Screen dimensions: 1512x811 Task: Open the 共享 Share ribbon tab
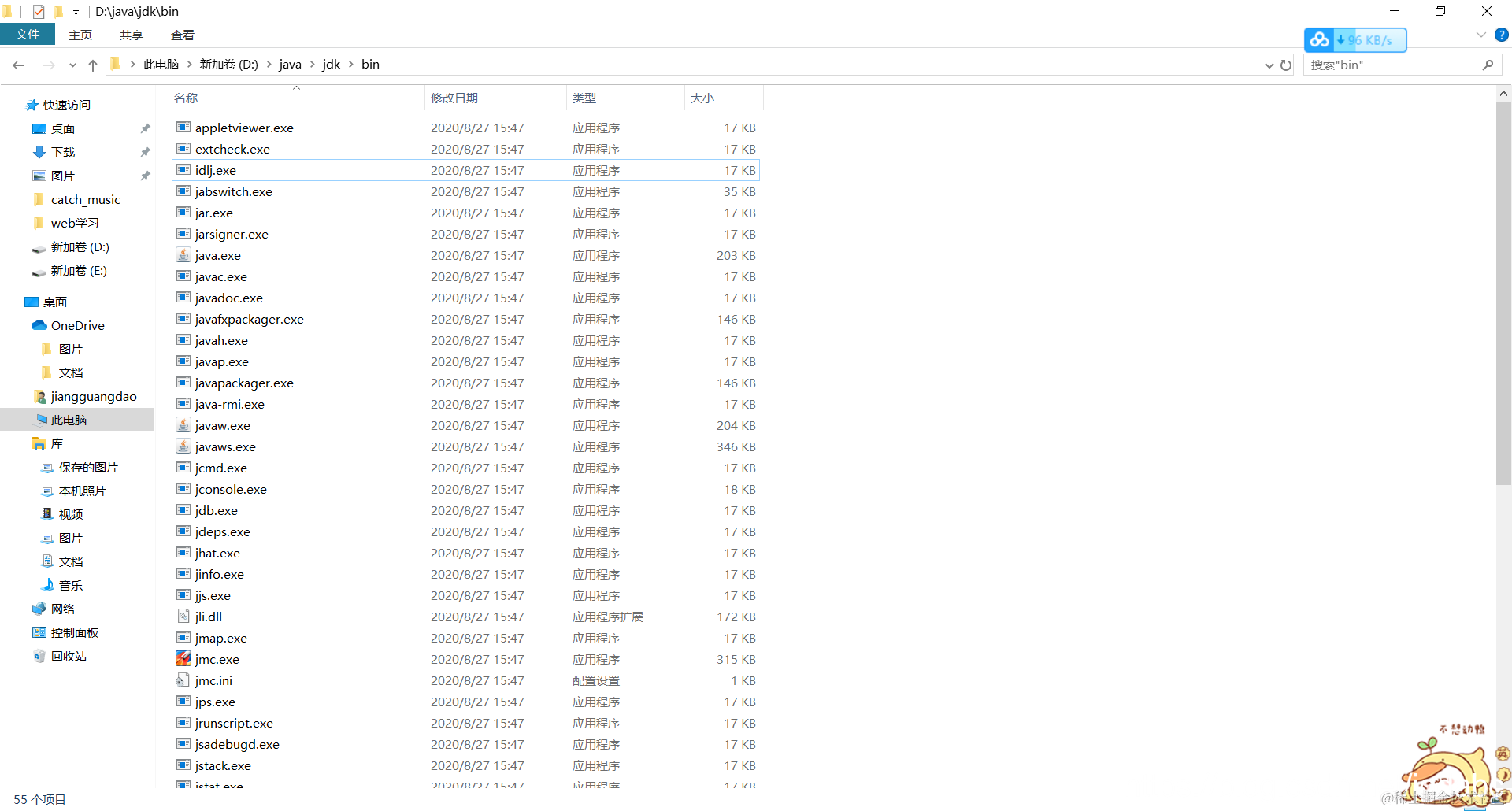132,35
